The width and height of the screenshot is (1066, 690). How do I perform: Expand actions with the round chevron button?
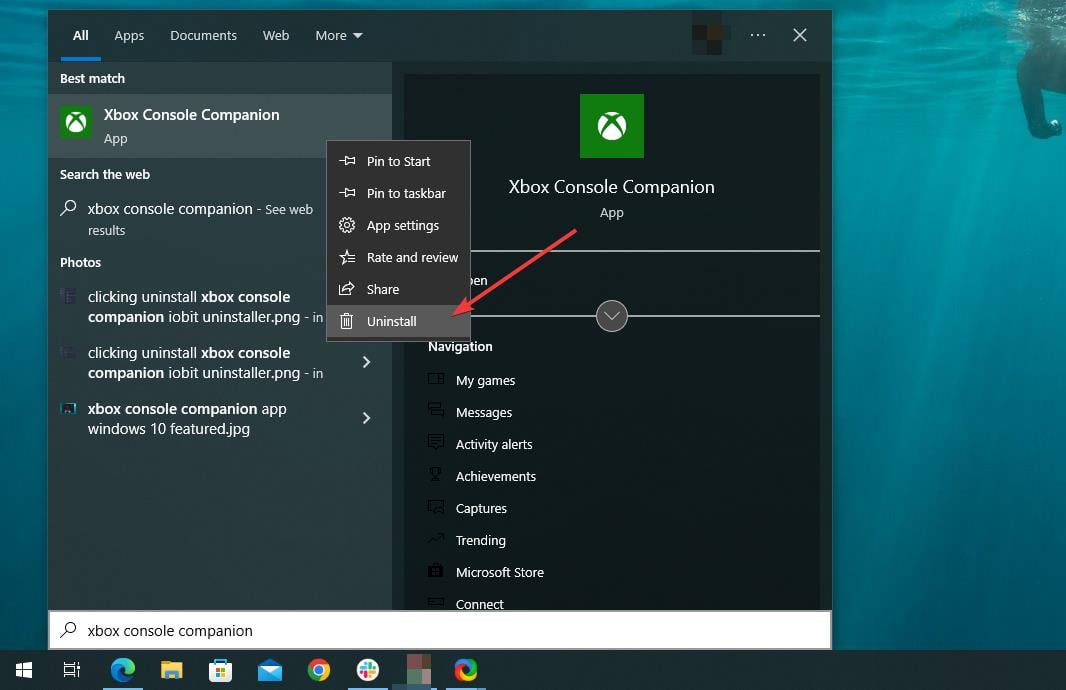(x=611, y=316)
